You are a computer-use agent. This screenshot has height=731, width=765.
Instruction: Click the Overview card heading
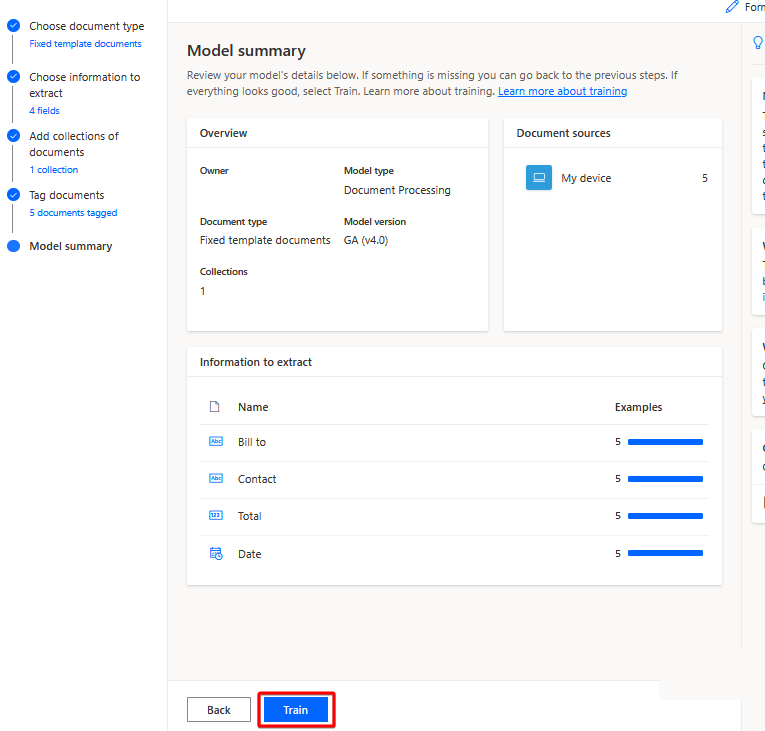tap(223, 133)
